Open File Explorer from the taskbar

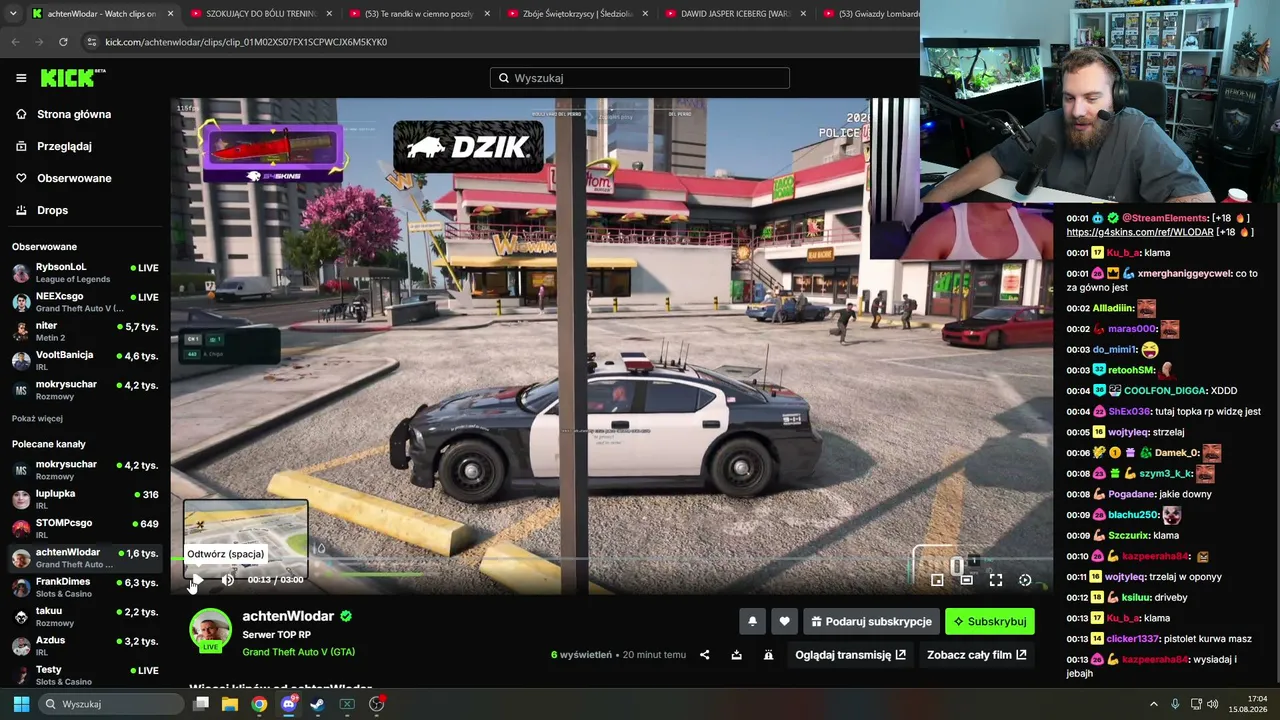click(230, 704)
